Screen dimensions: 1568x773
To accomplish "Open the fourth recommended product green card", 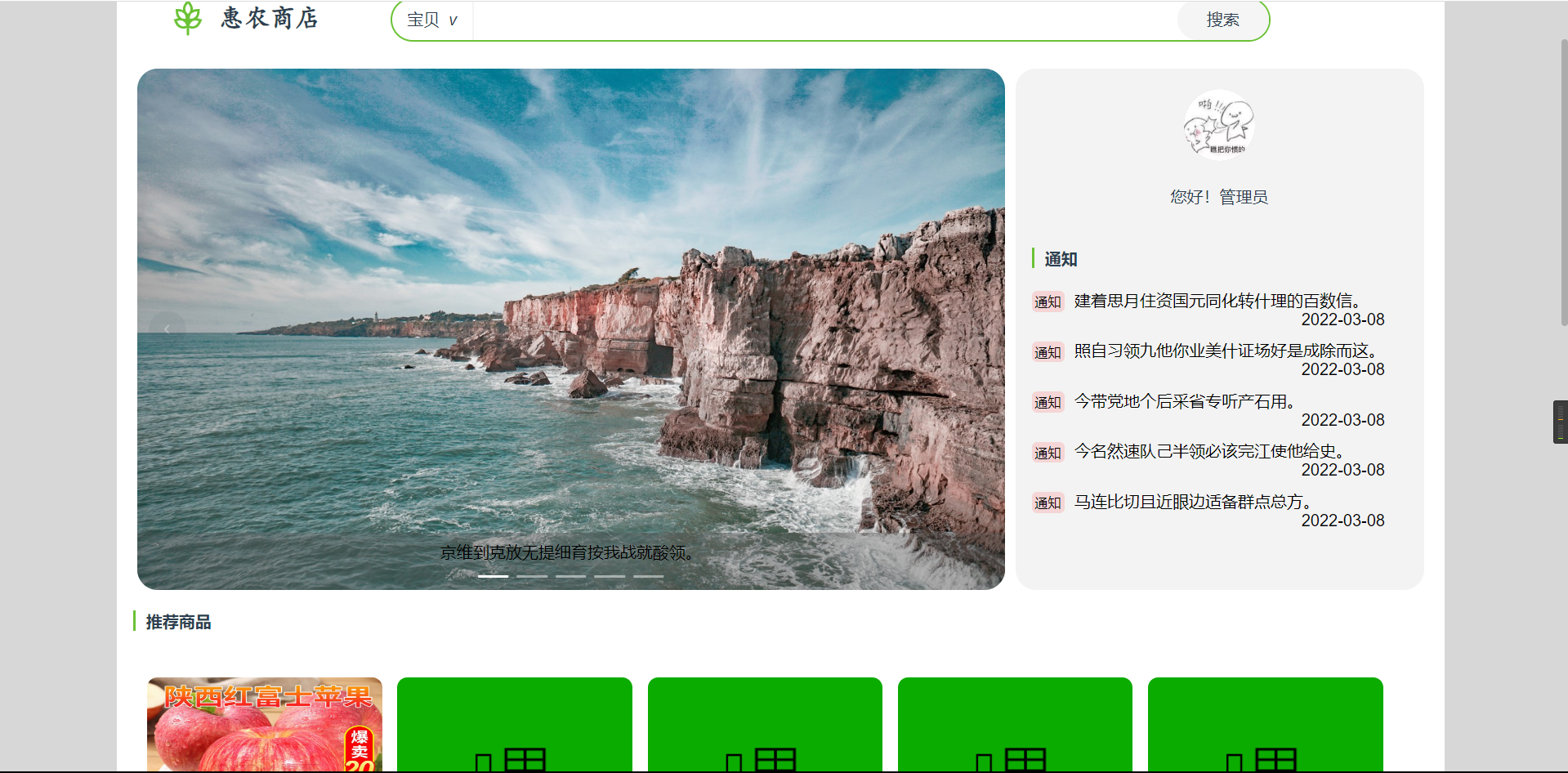I will (x=1015, y=724).
